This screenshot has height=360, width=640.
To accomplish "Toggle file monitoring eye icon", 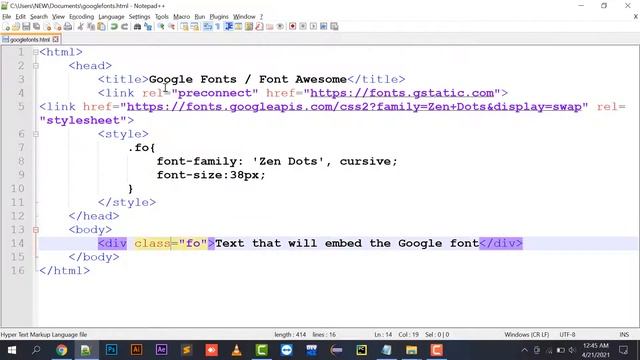I will [x=280, y=27].
